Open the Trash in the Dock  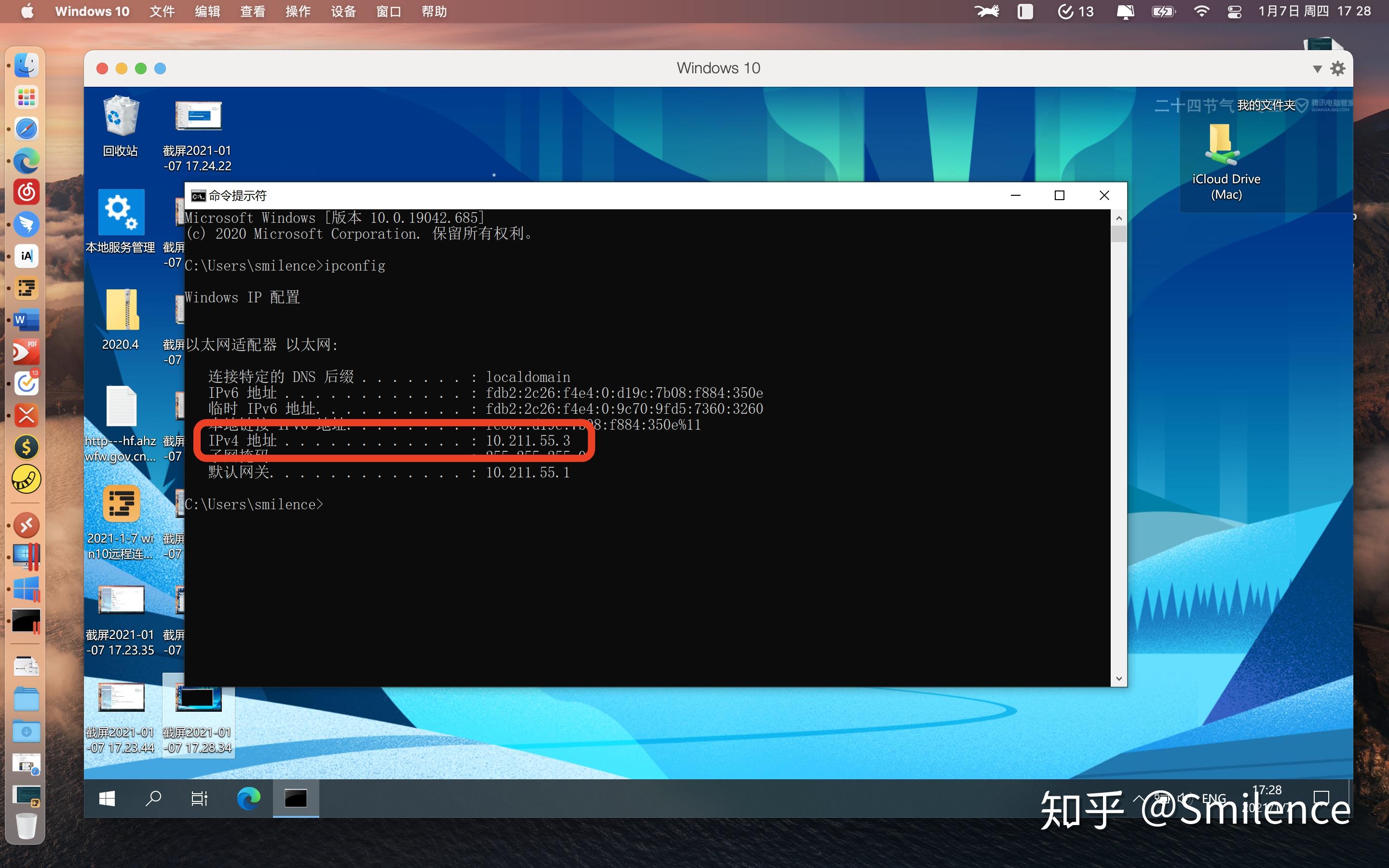pyautogui.click(x=27, y=827)
